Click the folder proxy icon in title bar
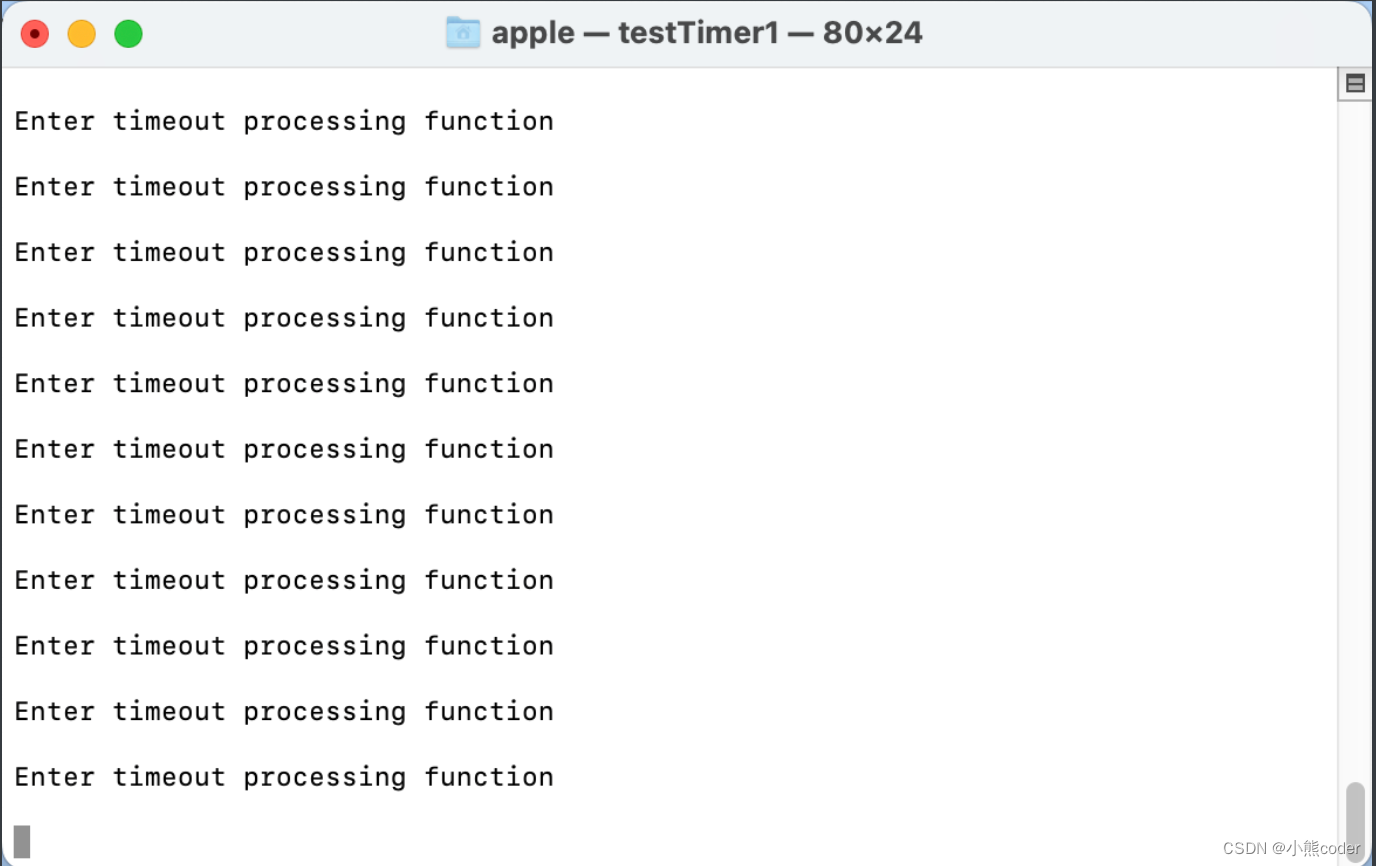 (463, 33)
